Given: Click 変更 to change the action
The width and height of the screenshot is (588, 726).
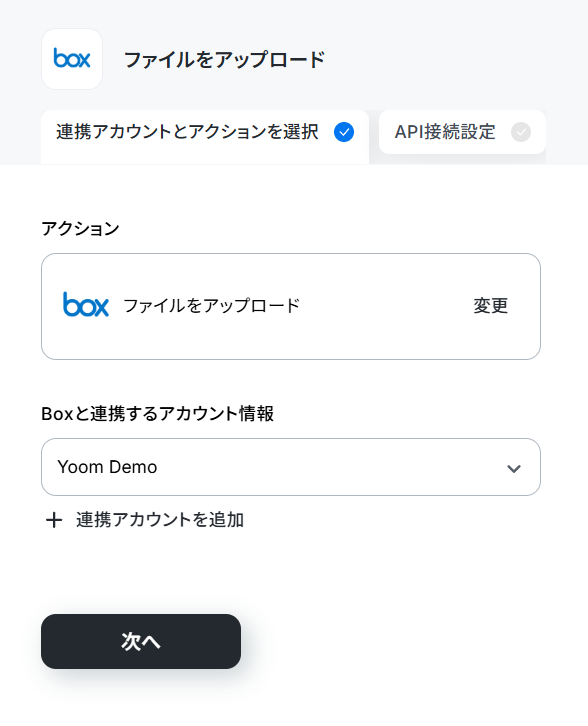Looking at the screenshot, I should (491, 306).
